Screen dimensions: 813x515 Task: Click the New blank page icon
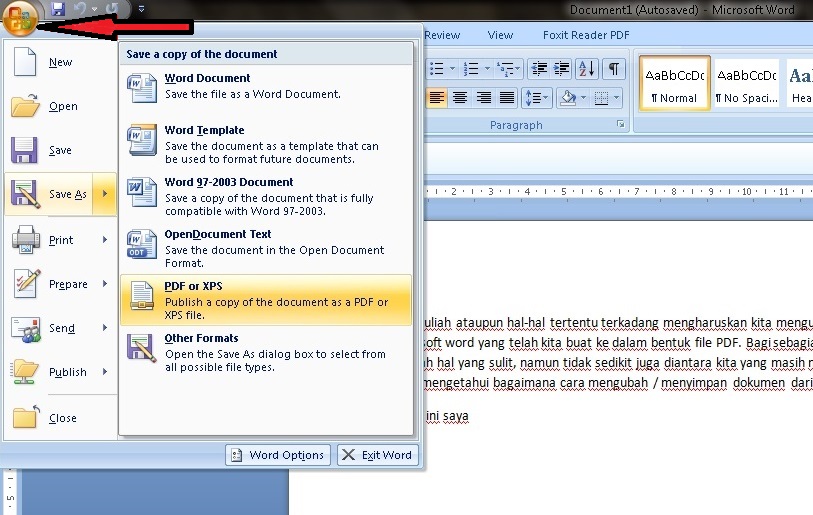click(25, 62)
